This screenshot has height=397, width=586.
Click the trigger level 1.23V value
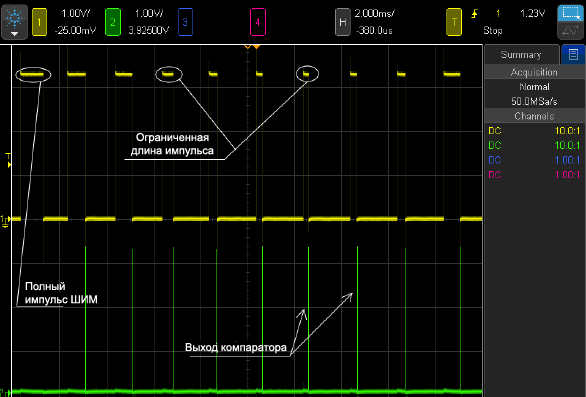tap(533, 14)
